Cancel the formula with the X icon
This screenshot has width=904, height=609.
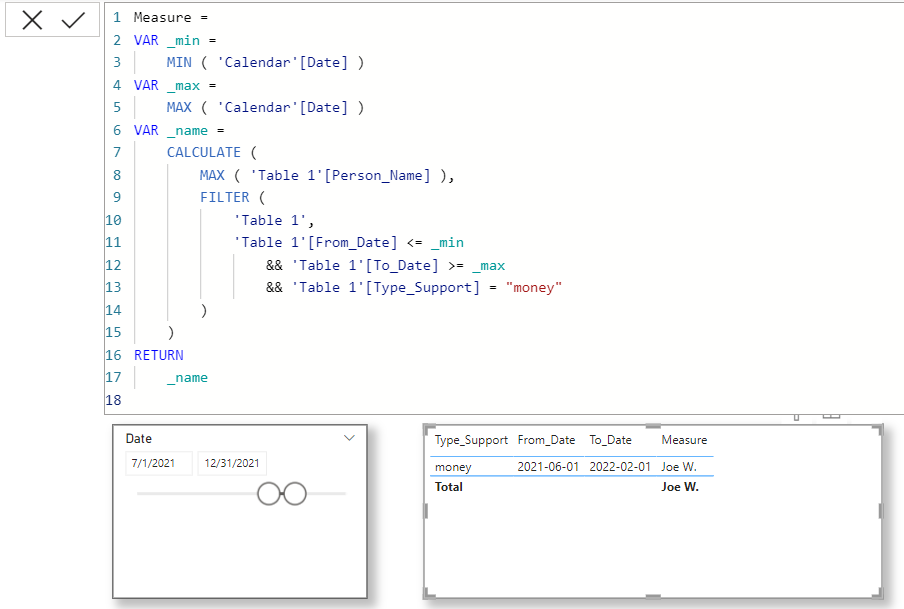coord(32,20)
